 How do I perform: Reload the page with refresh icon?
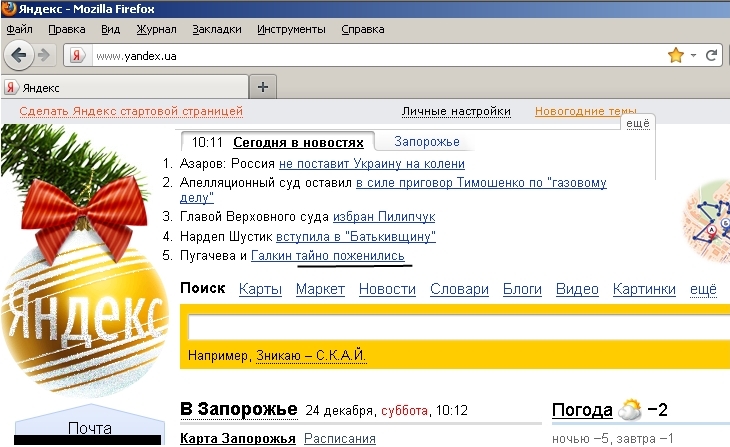pos(711,55)
